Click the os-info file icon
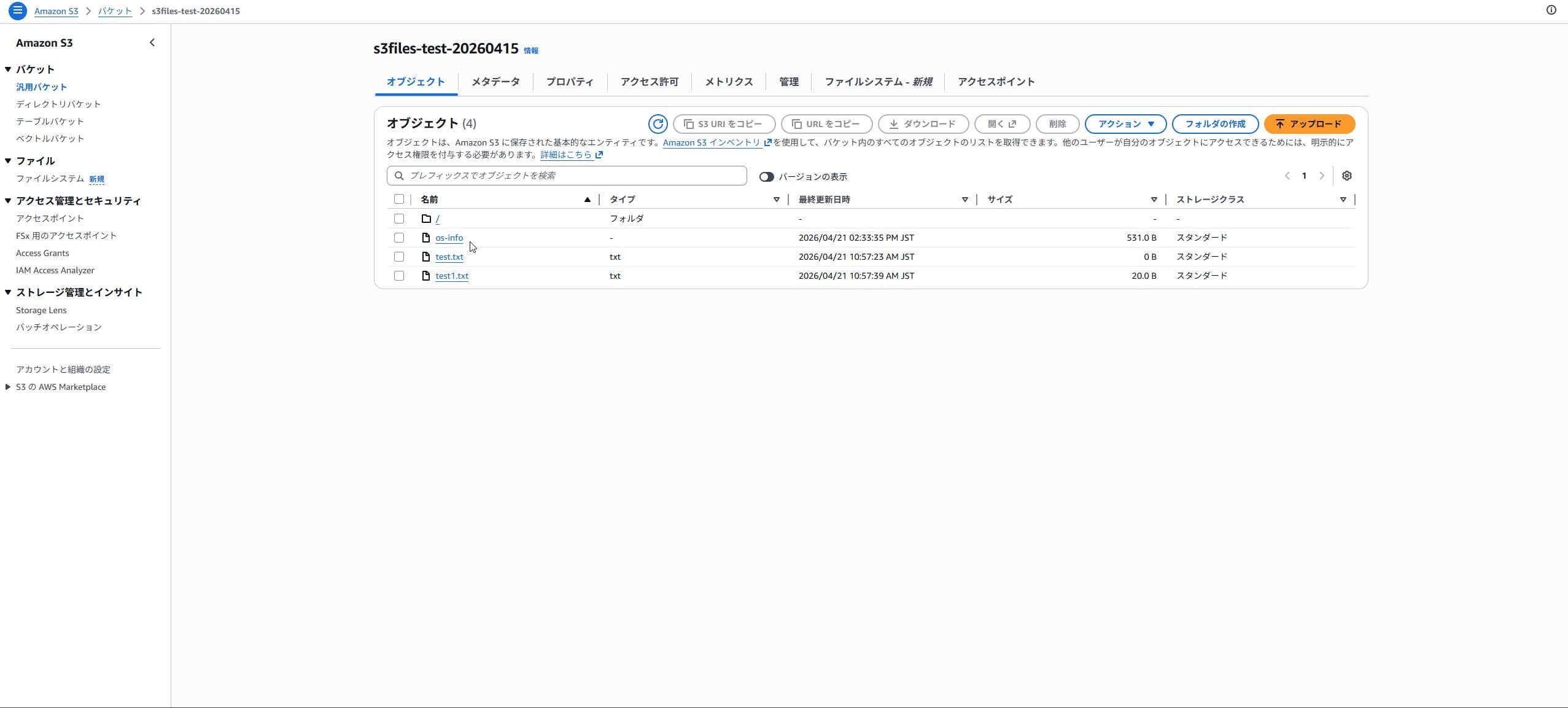Image resolution: width=1568 pixels, height=708 pixels. tap(426, 238)
